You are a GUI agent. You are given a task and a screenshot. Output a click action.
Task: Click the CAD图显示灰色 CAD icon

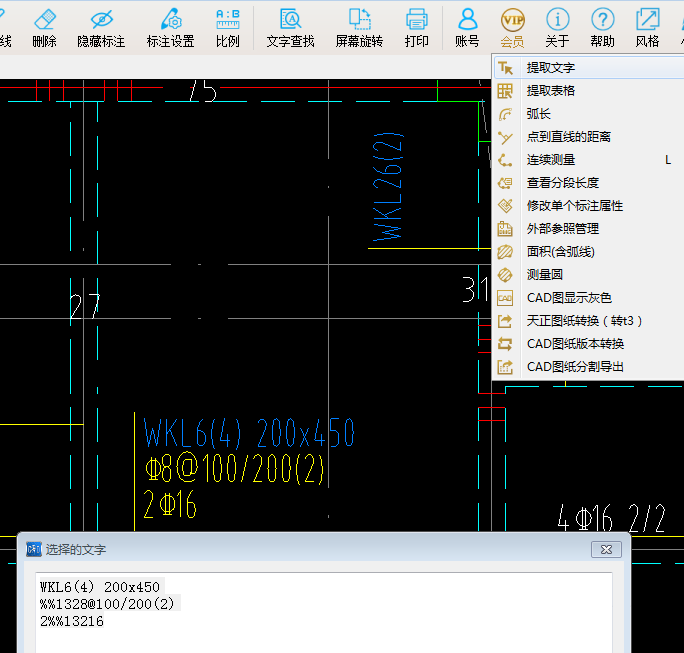505,298
